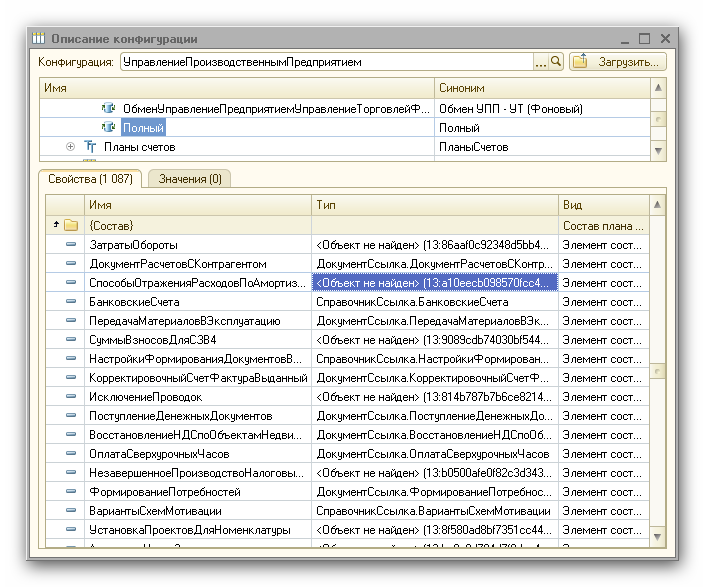705x587 pixels.
Task: Select the ИсключениеПроводок name cell
Action: 198,397
